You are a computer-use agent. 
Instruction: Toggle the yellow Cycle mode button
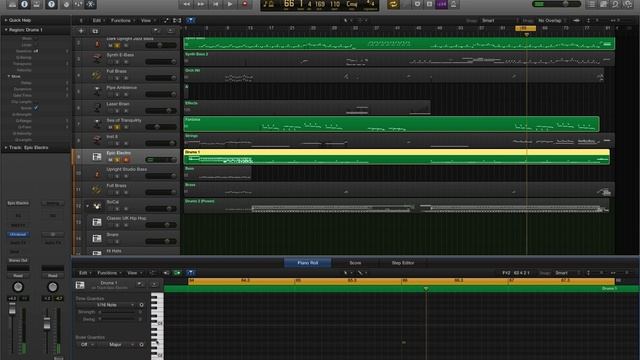click(x=393, y=4)
